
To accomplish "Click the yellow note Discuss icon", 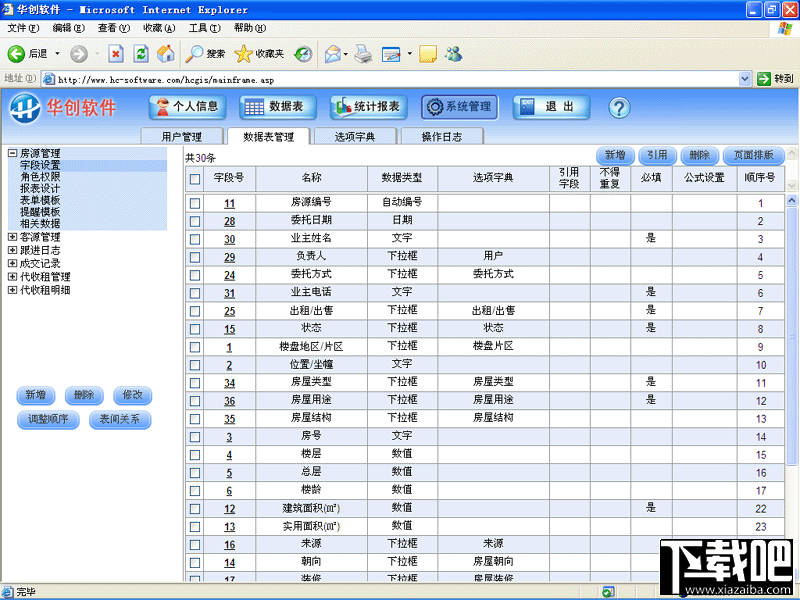I will click(x=428, y=54).
